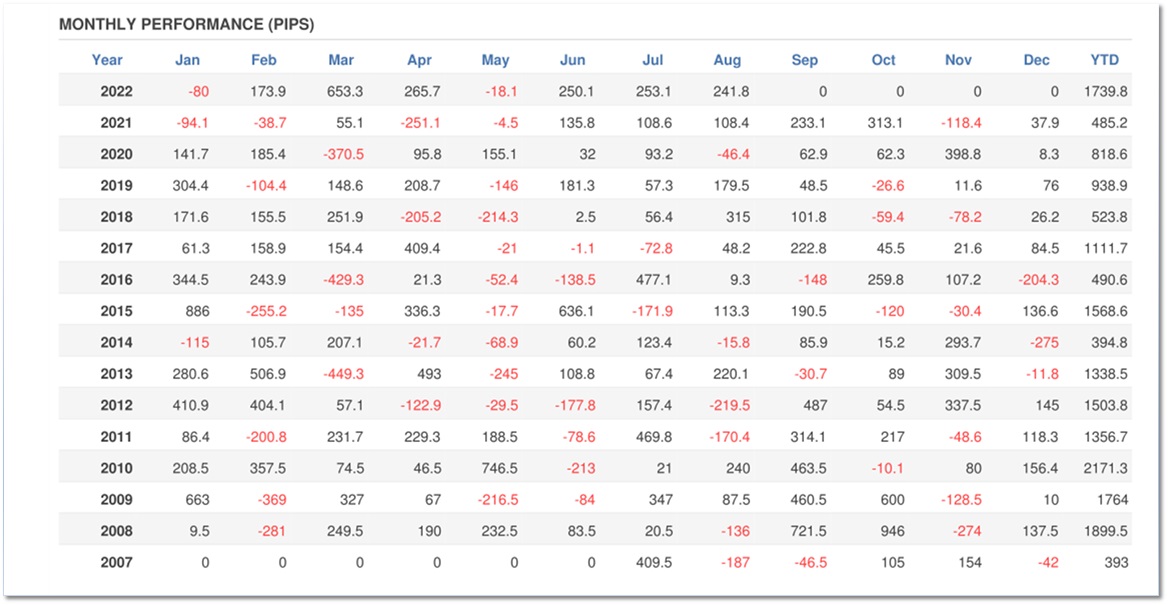Select the Jul column header

click(x=652, y=60)
